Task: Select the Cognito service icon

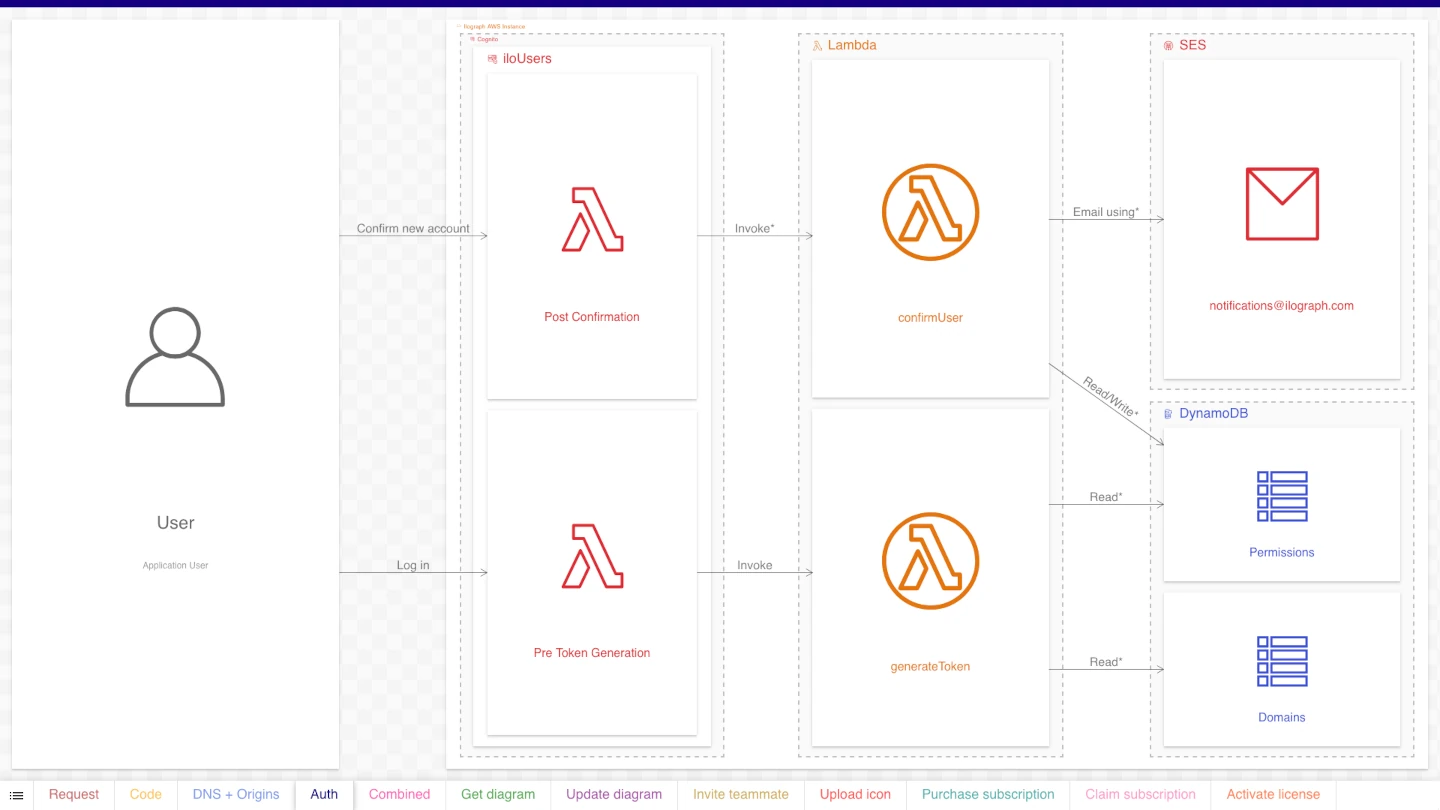Action: [474, 39]
